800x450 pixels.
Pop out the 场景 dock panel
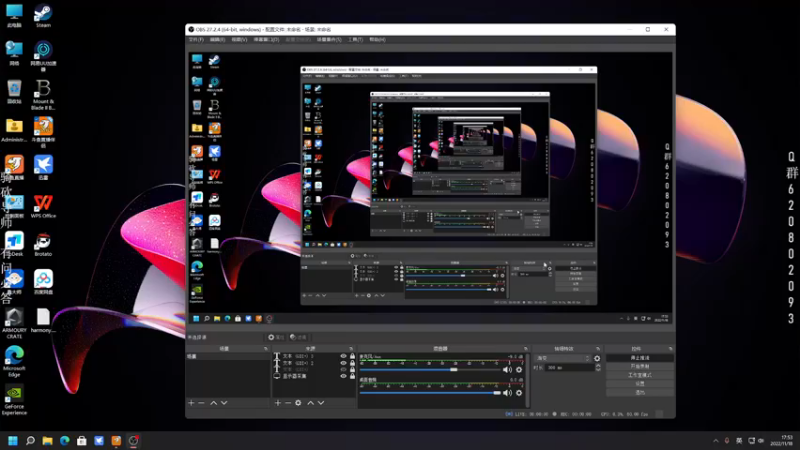tap(266, 349)
